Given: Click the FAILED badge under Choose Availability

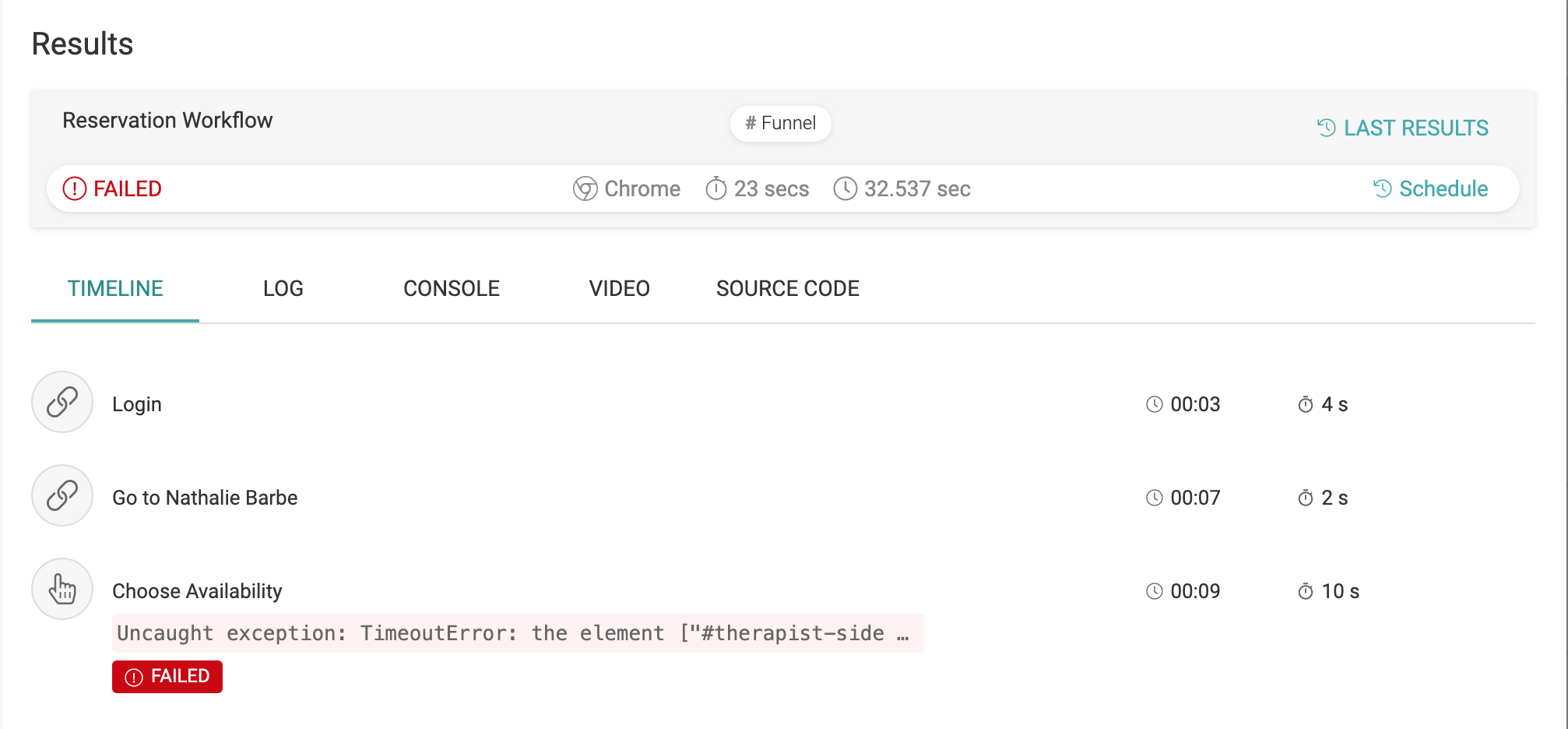Looking at the screenshot, I should tap(167, 676).
